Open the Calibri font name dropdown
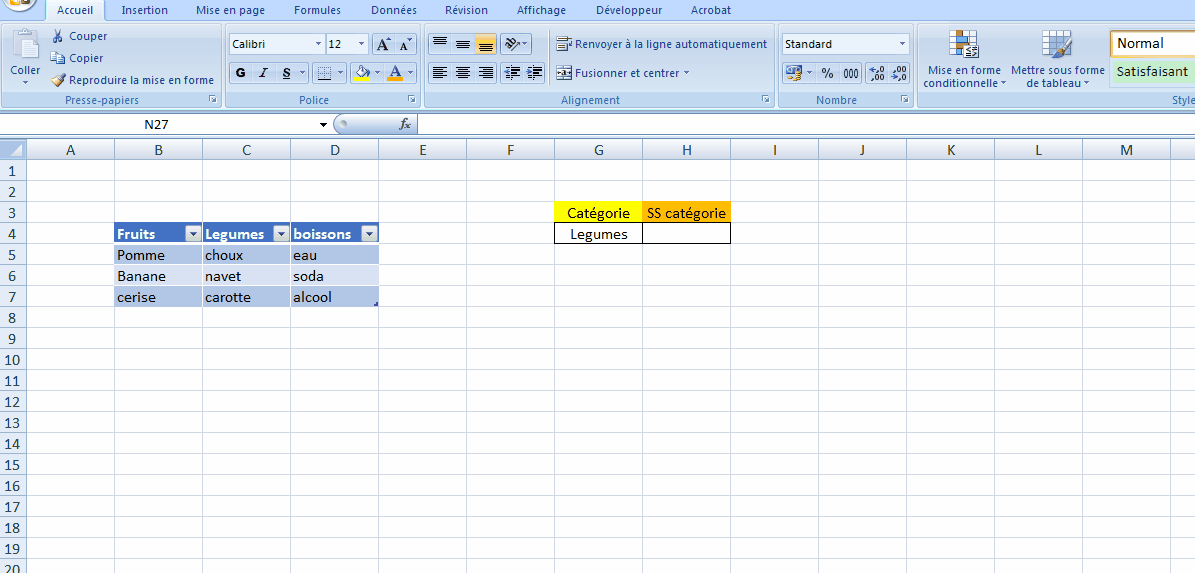1195x573 pixels. [318, 44]
